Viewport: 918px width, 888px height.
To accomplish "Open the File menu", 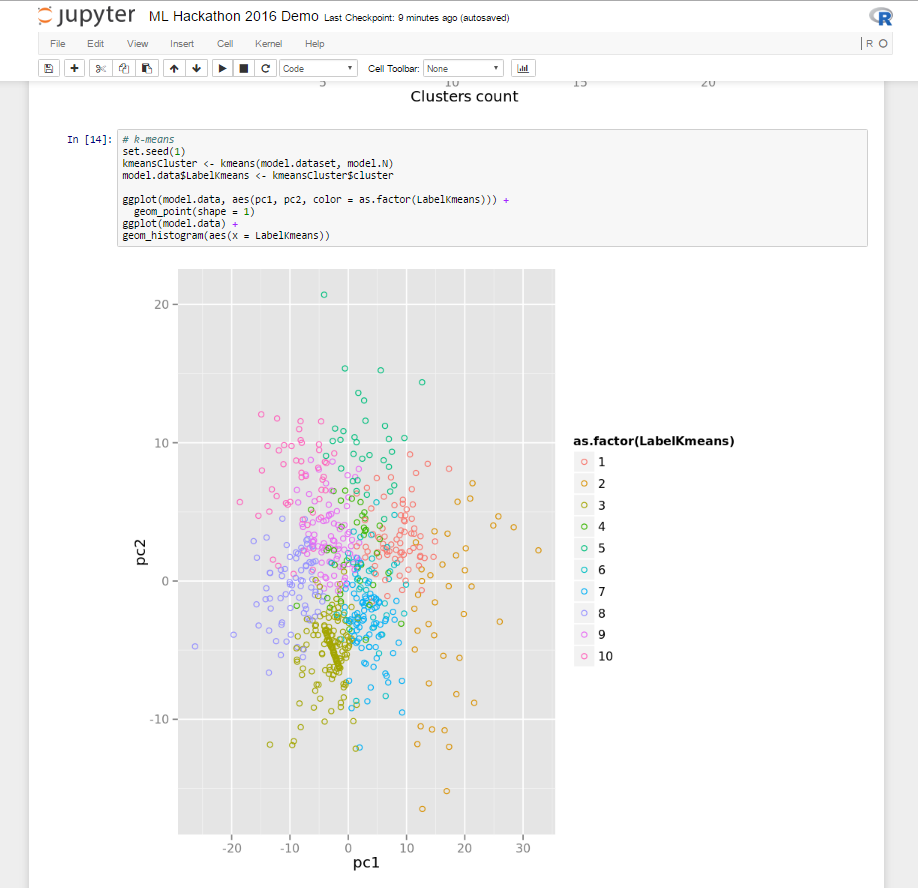I will [57, 44].
